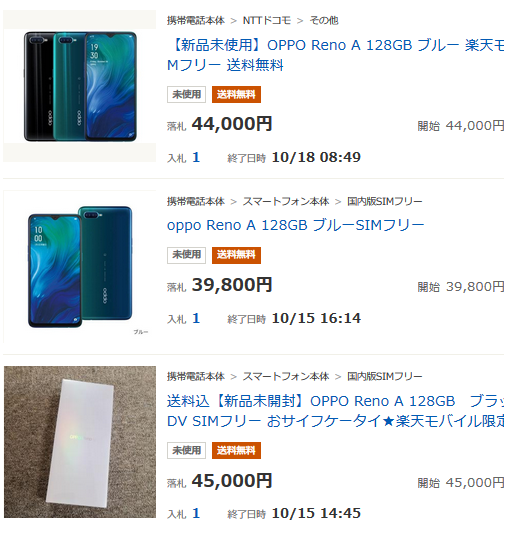Viewport: 509px width, 534px height.
Task: Click 送料無料 badge on the 44,000円 listing
Action: (236, 94)
